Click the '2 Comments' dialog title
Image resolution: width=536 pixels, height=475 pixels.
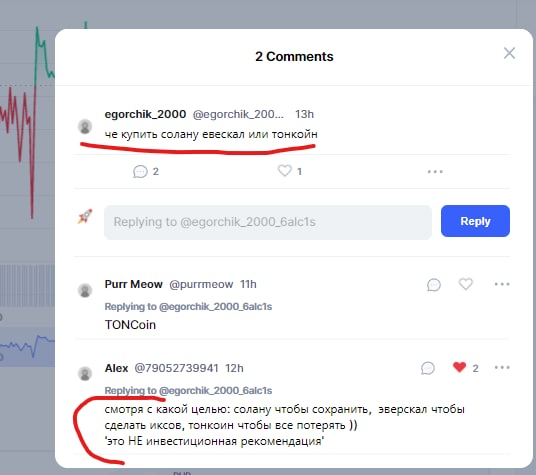[x=294, y=57]
